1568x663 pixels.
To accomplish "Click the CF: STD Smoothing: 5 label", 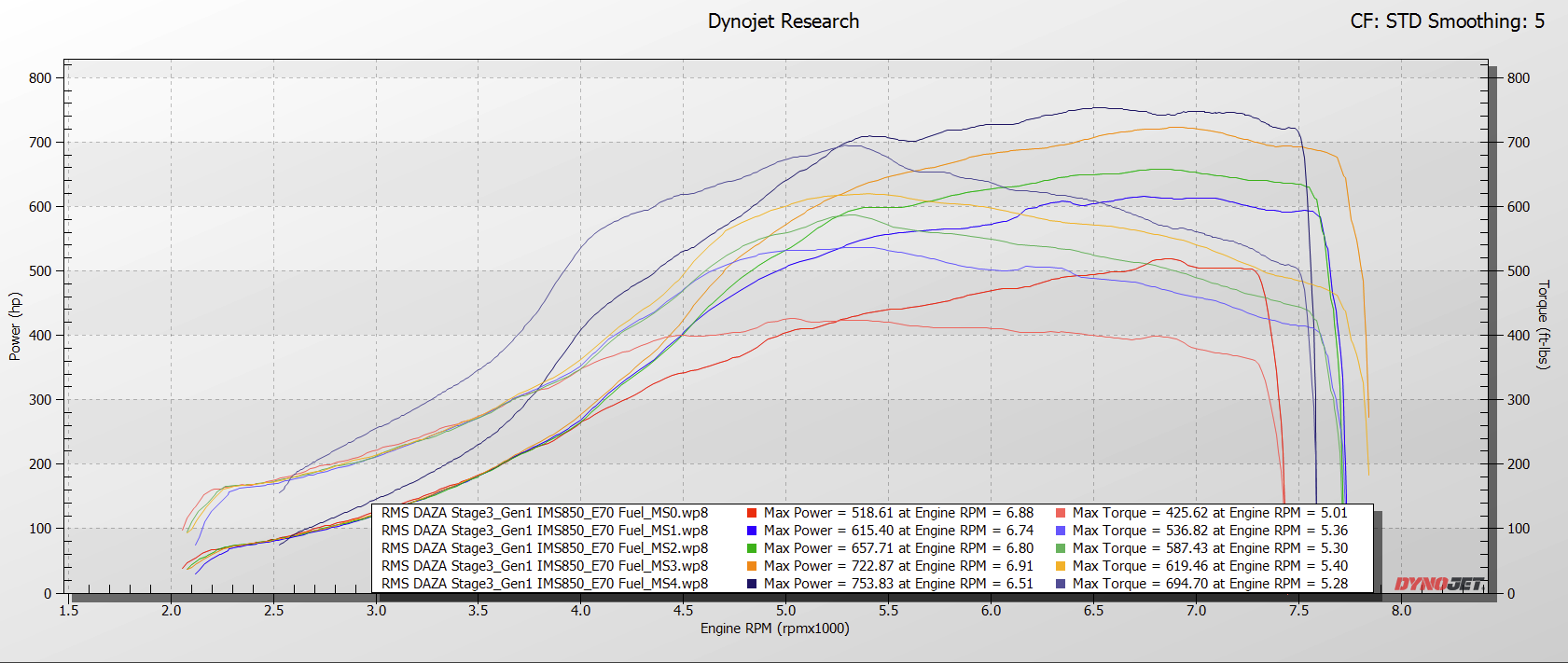I will (1448, 21).
